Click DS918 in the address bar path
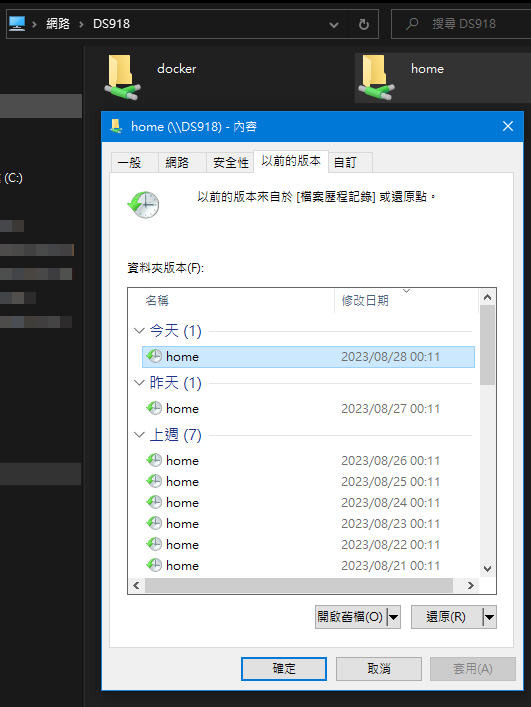 111,23
